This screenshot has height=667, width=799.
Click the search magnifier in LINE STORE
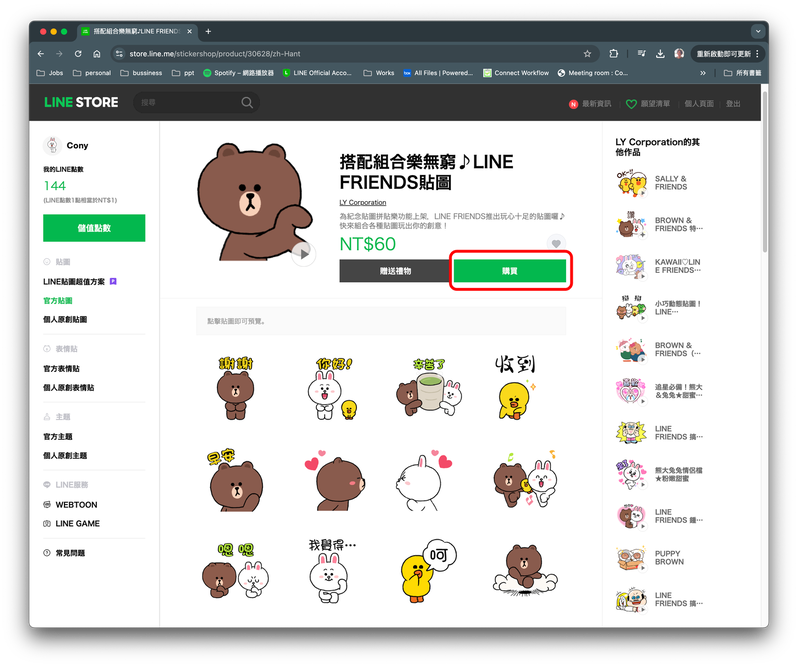coord(247,102)
